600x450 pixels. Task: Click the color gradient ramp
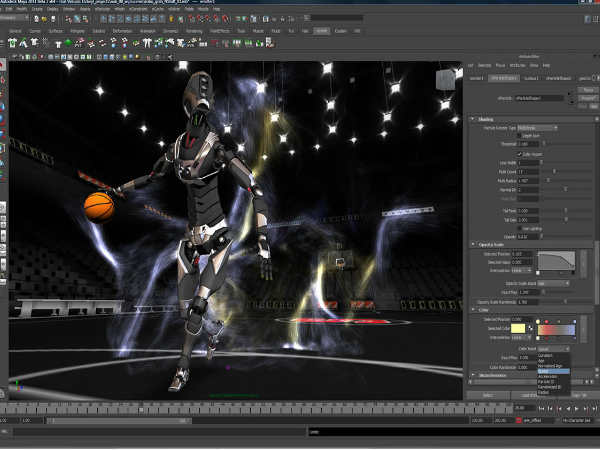(x=557, y=330)
